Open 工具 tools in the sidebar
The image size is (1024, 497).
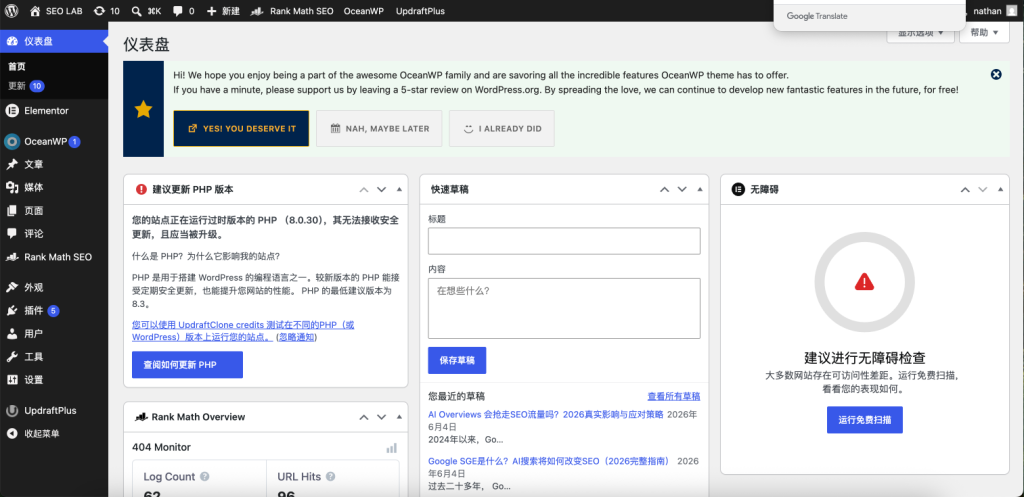point(54,357)
